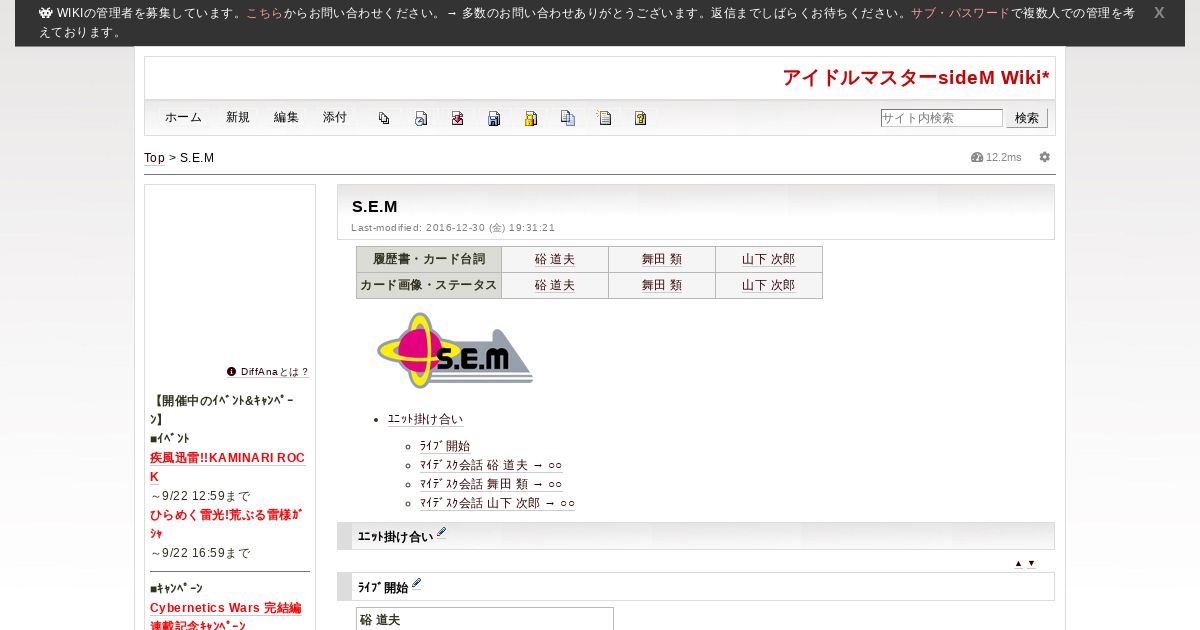This screenshot has height=630, width=1200.
Task: Click the S.E.M unit logo image
Action: pos(455,351)
